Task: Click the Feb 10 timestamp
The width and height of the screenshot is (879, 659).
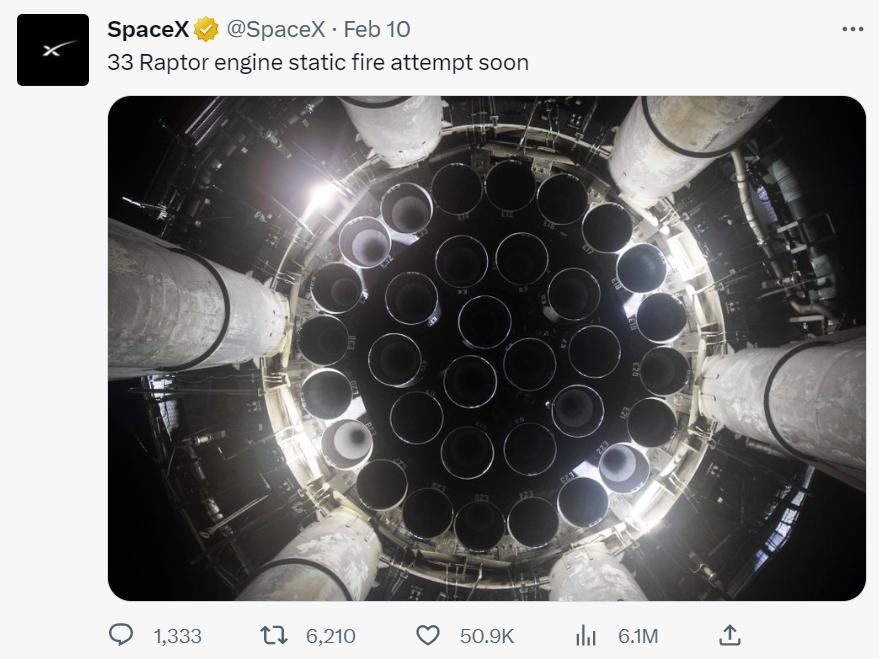Action: point(377,30)
